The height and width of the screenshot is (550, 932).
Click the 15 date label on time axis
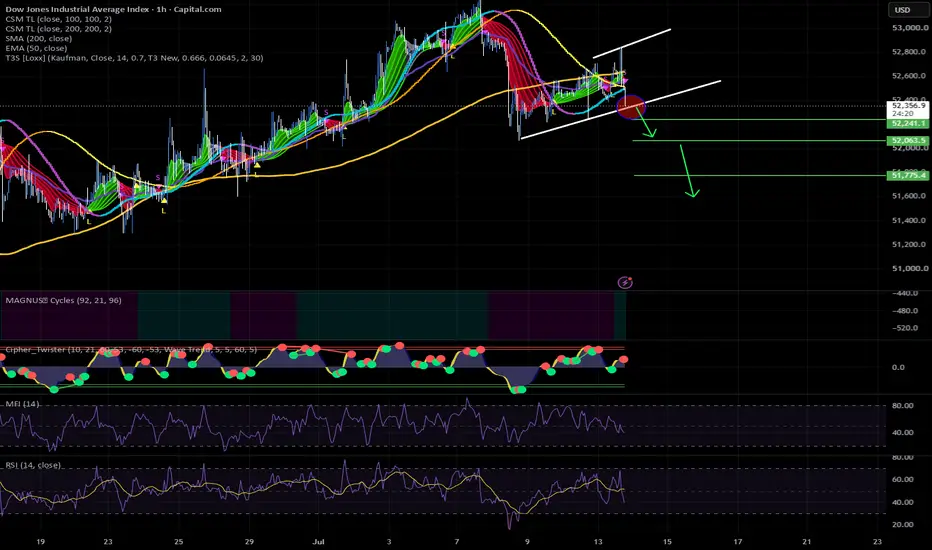coord(667,542)
